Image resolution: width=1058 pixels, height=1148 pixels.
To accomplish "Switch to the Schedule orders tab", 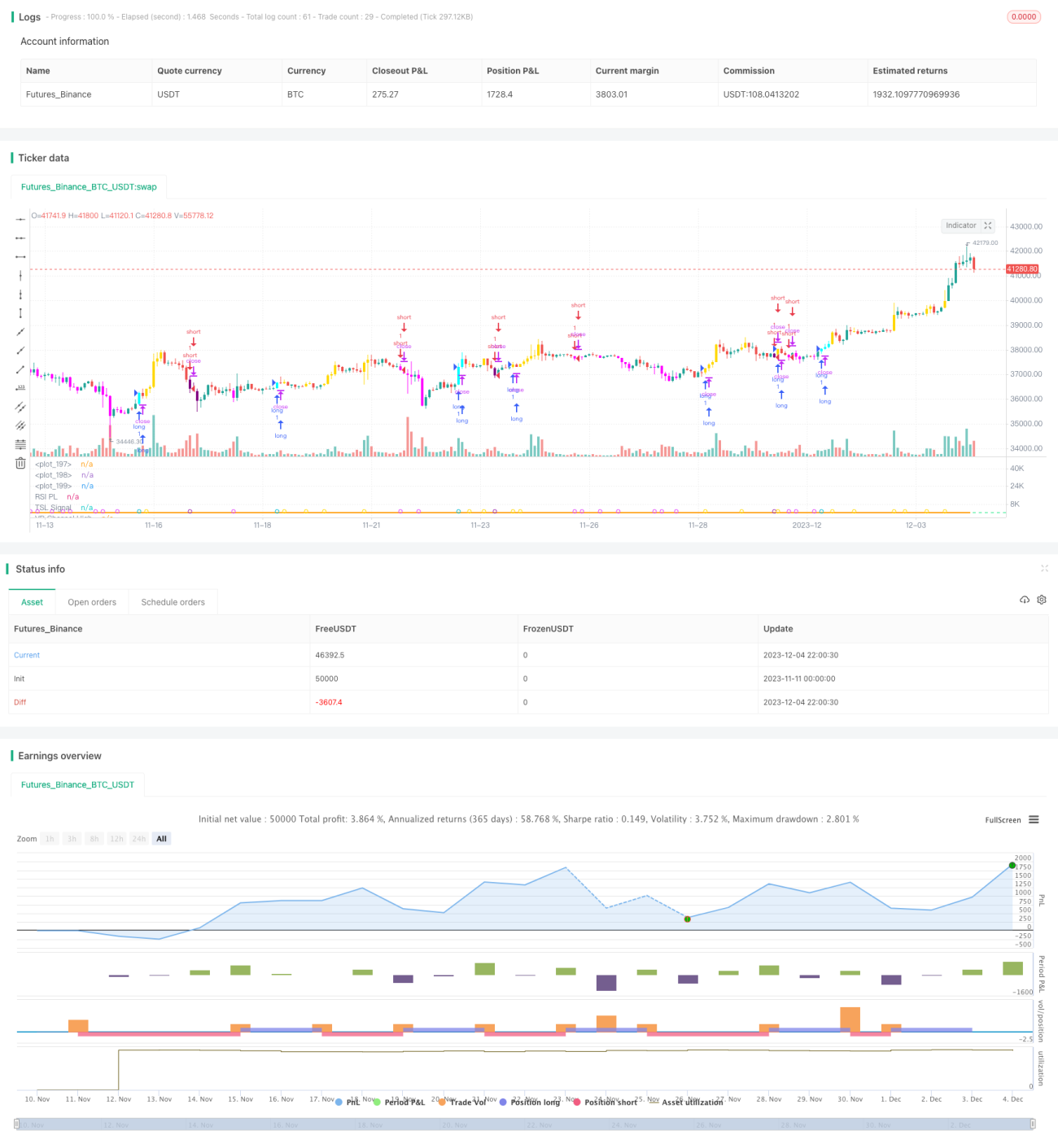I will point(173,602).
